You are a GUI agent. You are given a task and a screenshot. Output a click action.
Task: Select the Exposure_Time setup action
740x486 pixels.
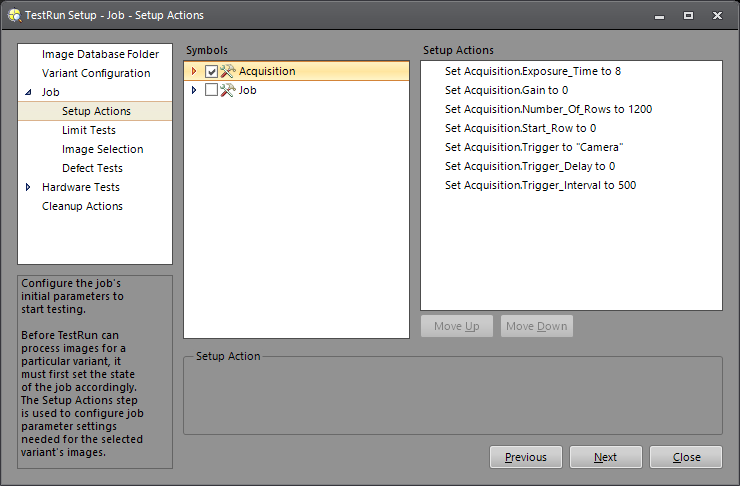[533, 72]
